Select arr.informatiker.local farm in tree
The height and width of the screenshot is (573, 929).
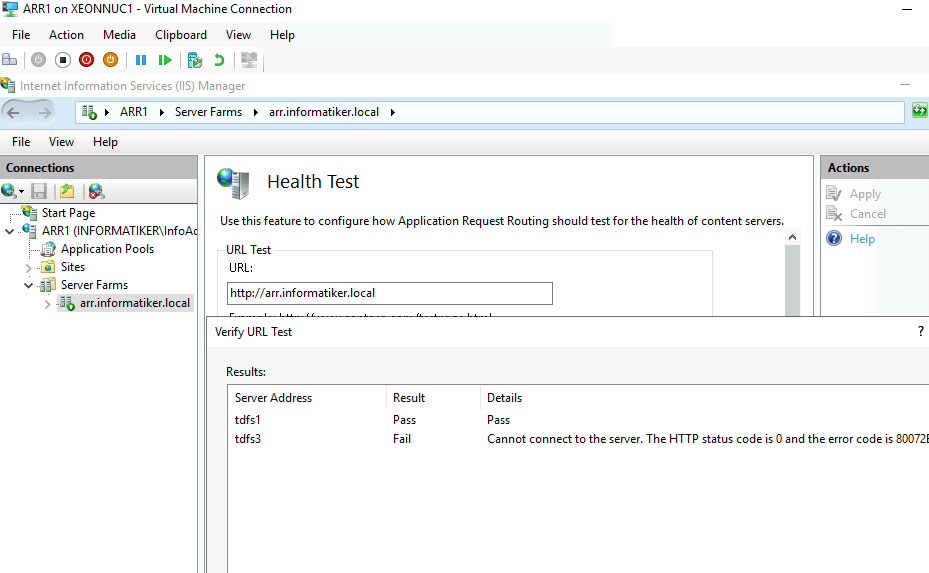(134, 303)
